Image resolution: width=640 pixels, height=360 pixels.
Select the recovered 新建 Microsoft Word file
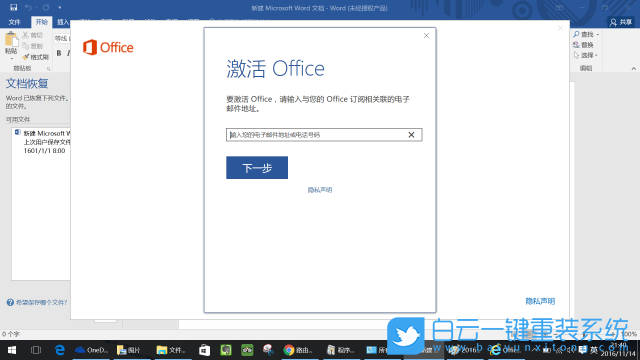click(42, 142)
